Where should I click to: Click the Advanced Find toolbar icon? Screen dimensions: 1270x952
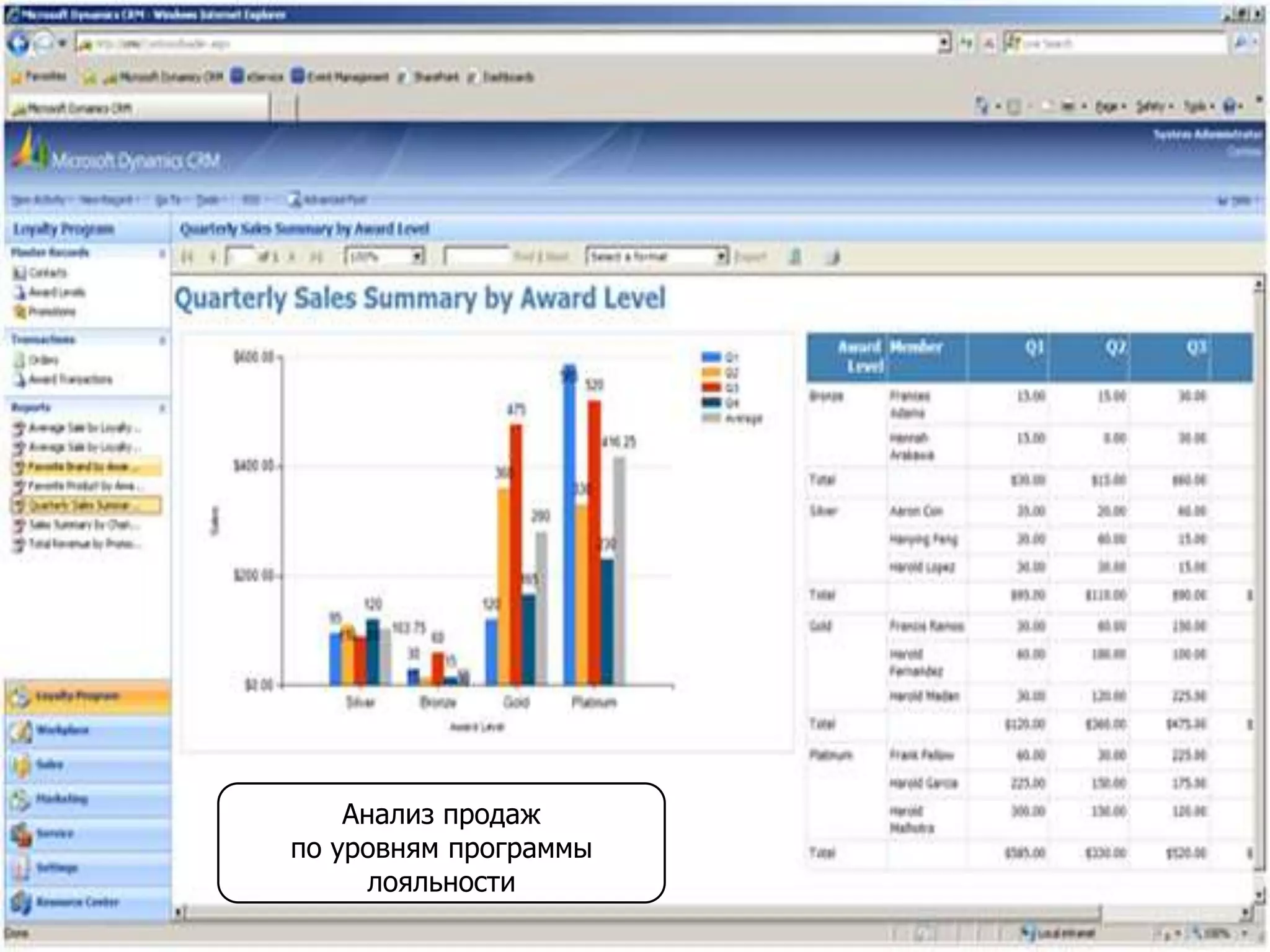pos(295,200)
